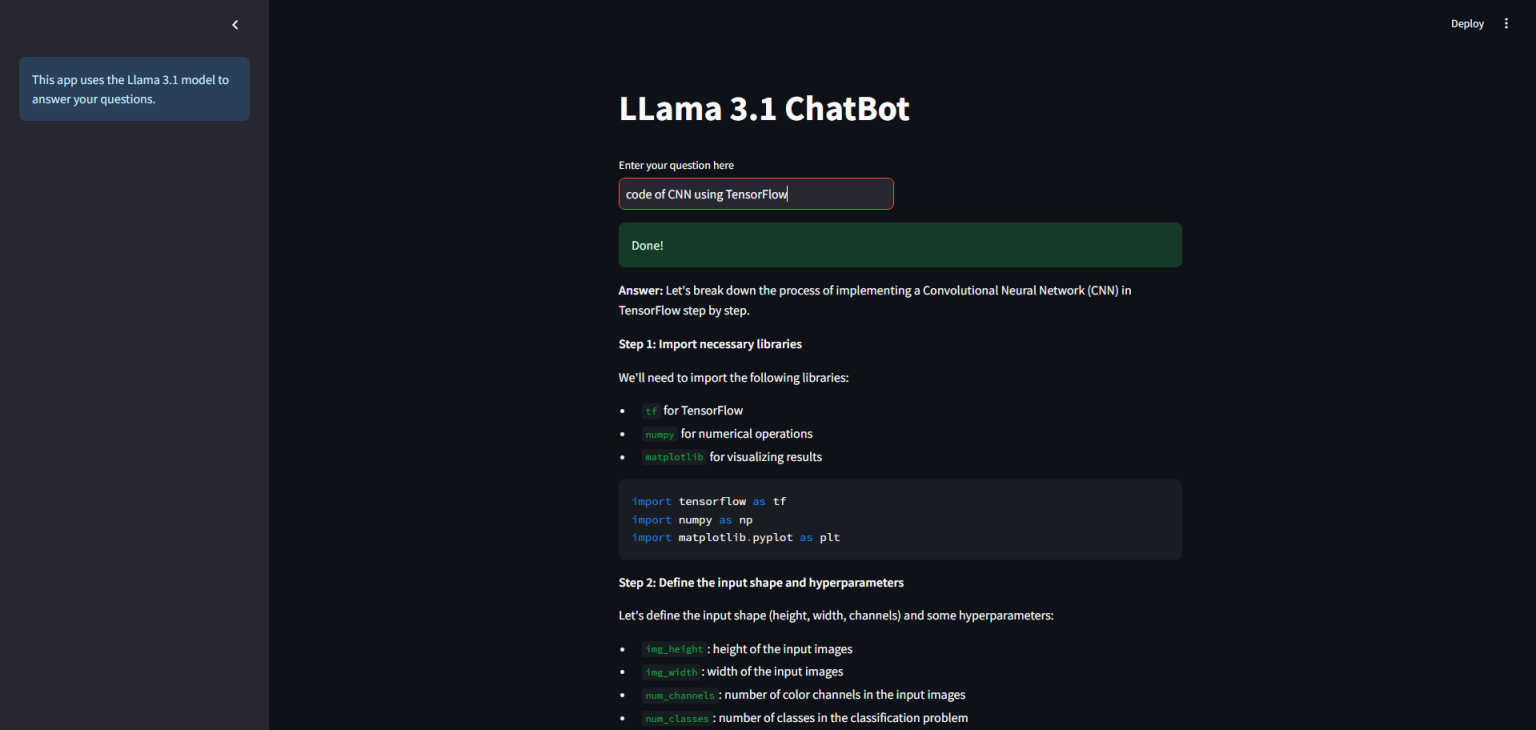Image resolution: width=1536 pixels, height=730 pixels.
Task: Click the Step 2 hyperparameters heading
Action: pyautogui.click(x=761, y=582)
